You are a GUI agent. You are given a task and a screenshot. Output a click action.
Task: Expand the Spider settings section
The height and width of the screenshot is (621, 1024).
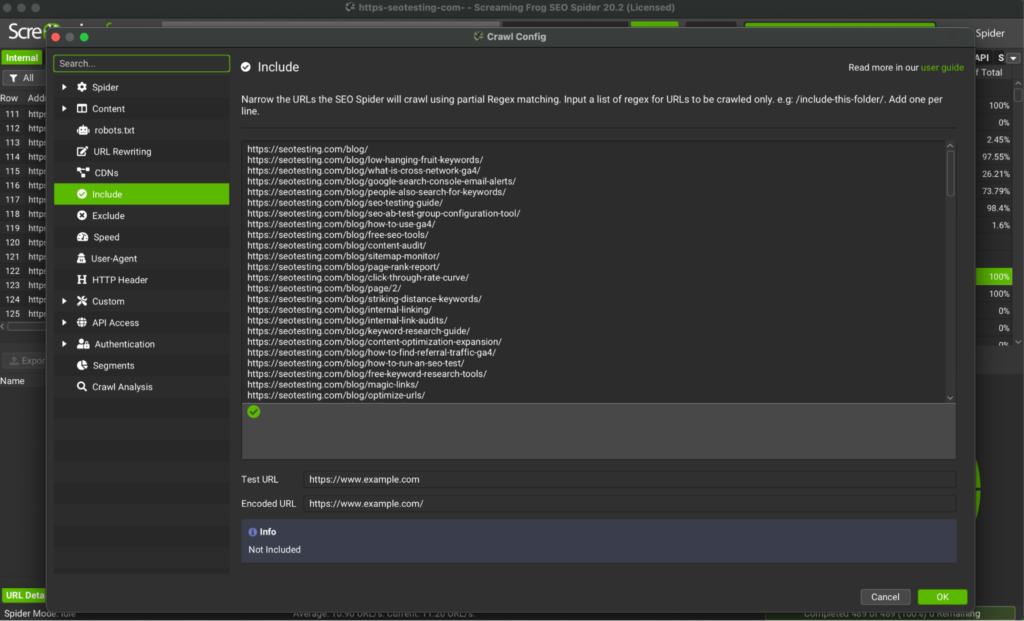point(65,88)
